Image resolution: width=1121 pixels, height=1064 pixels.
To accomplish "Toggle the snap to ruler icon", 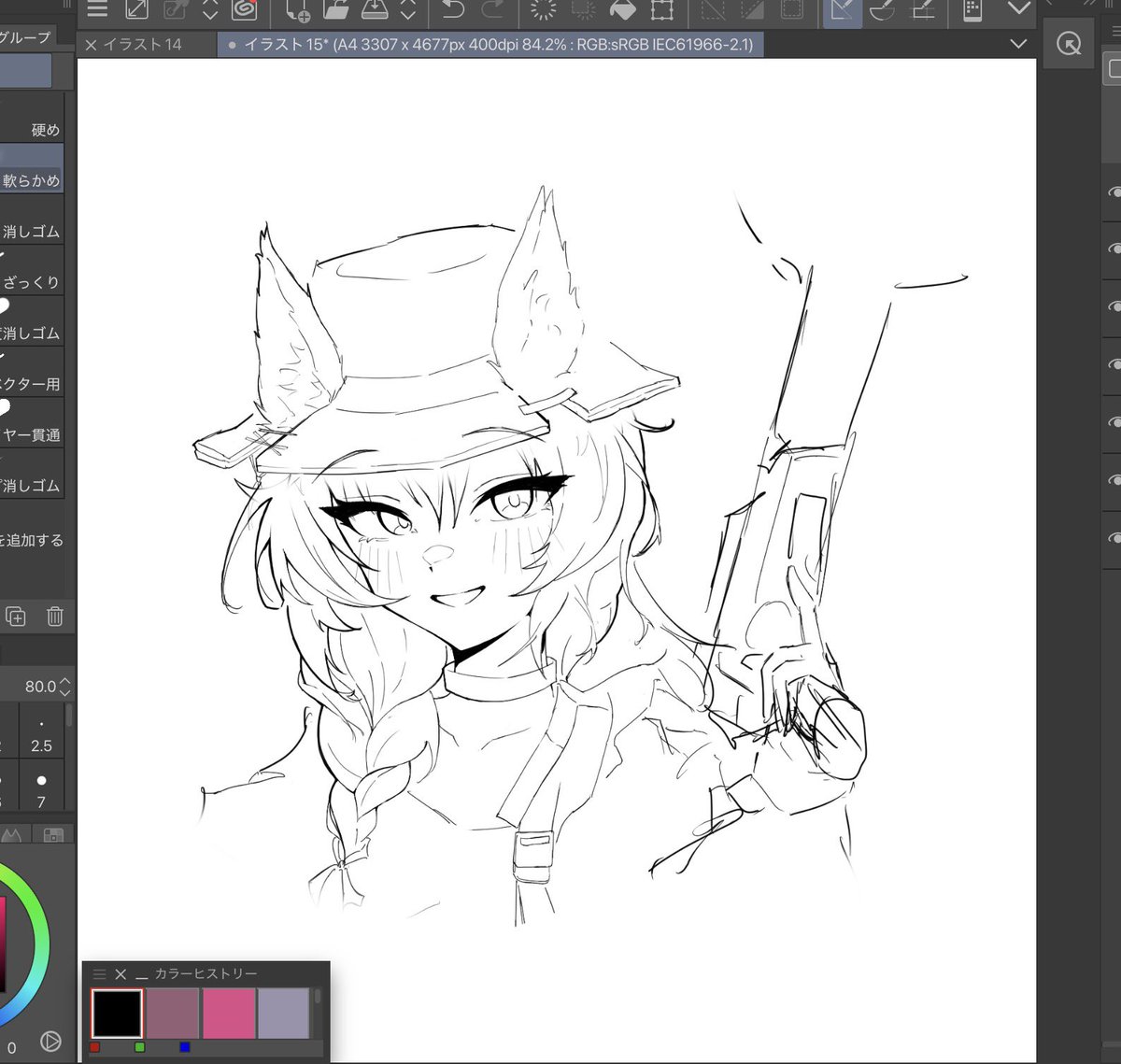I will [x=842, y=11].
